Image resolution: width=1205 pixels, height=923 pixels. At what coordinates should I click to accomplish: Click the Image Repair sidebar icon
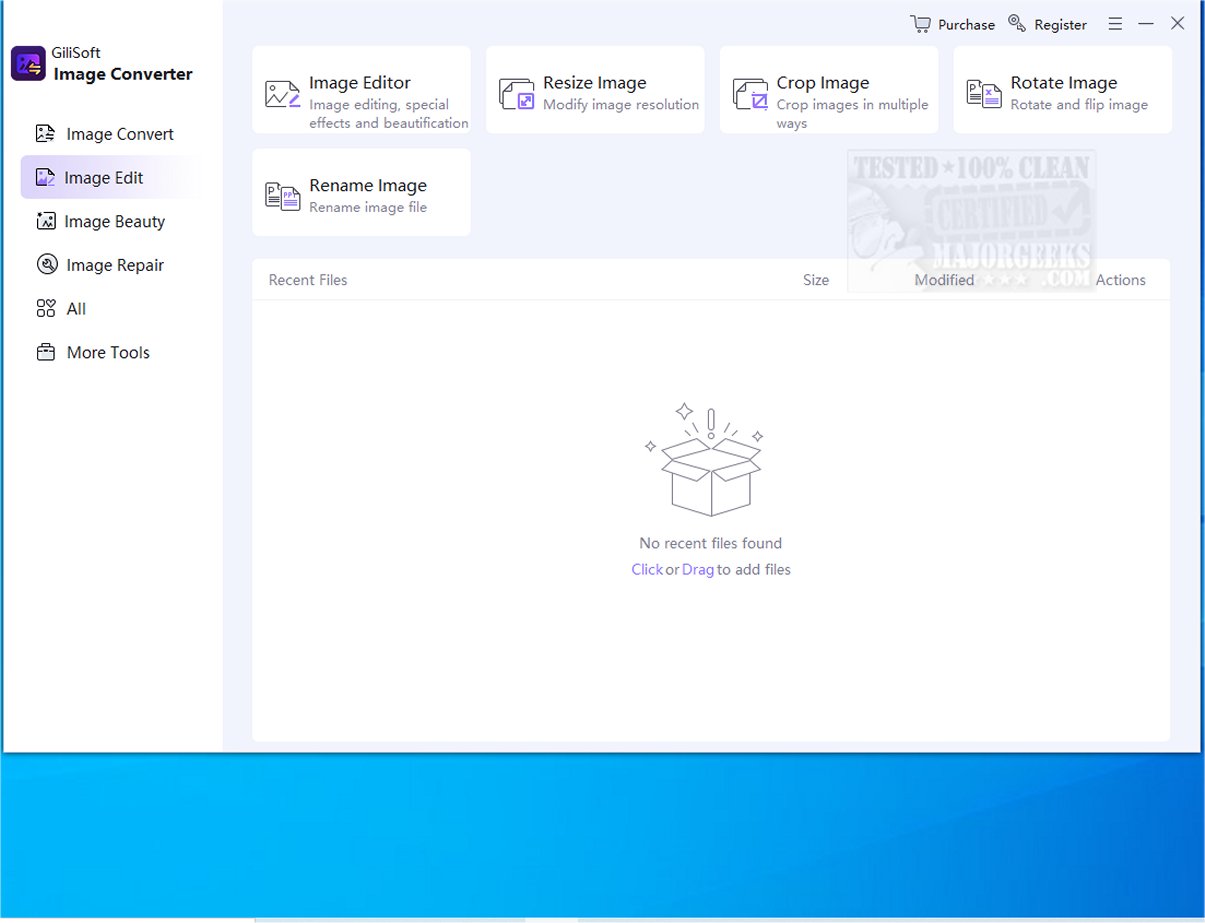(x=46, y=265)
